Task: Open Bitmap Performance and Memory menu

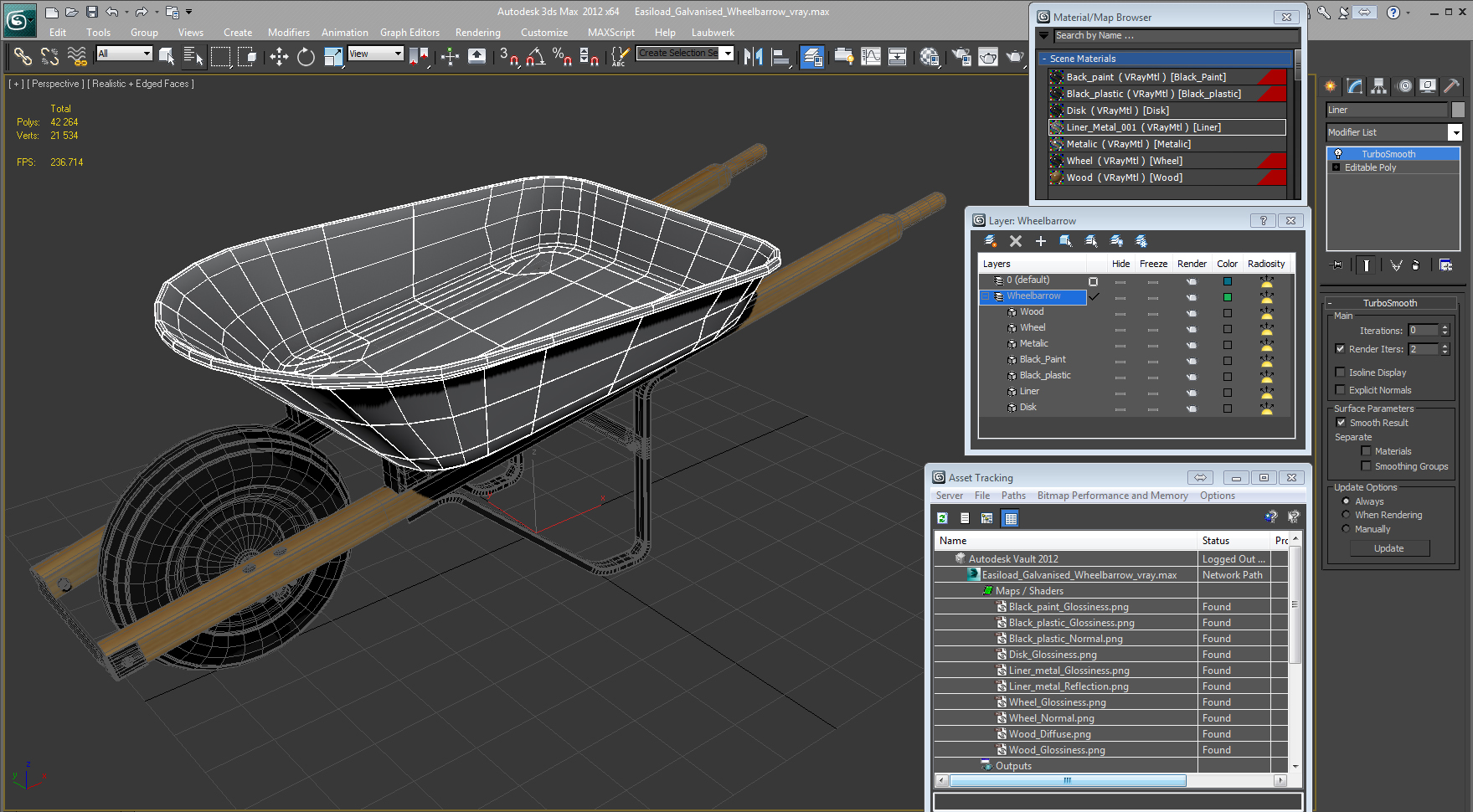Action: [x=1112, y=496]
